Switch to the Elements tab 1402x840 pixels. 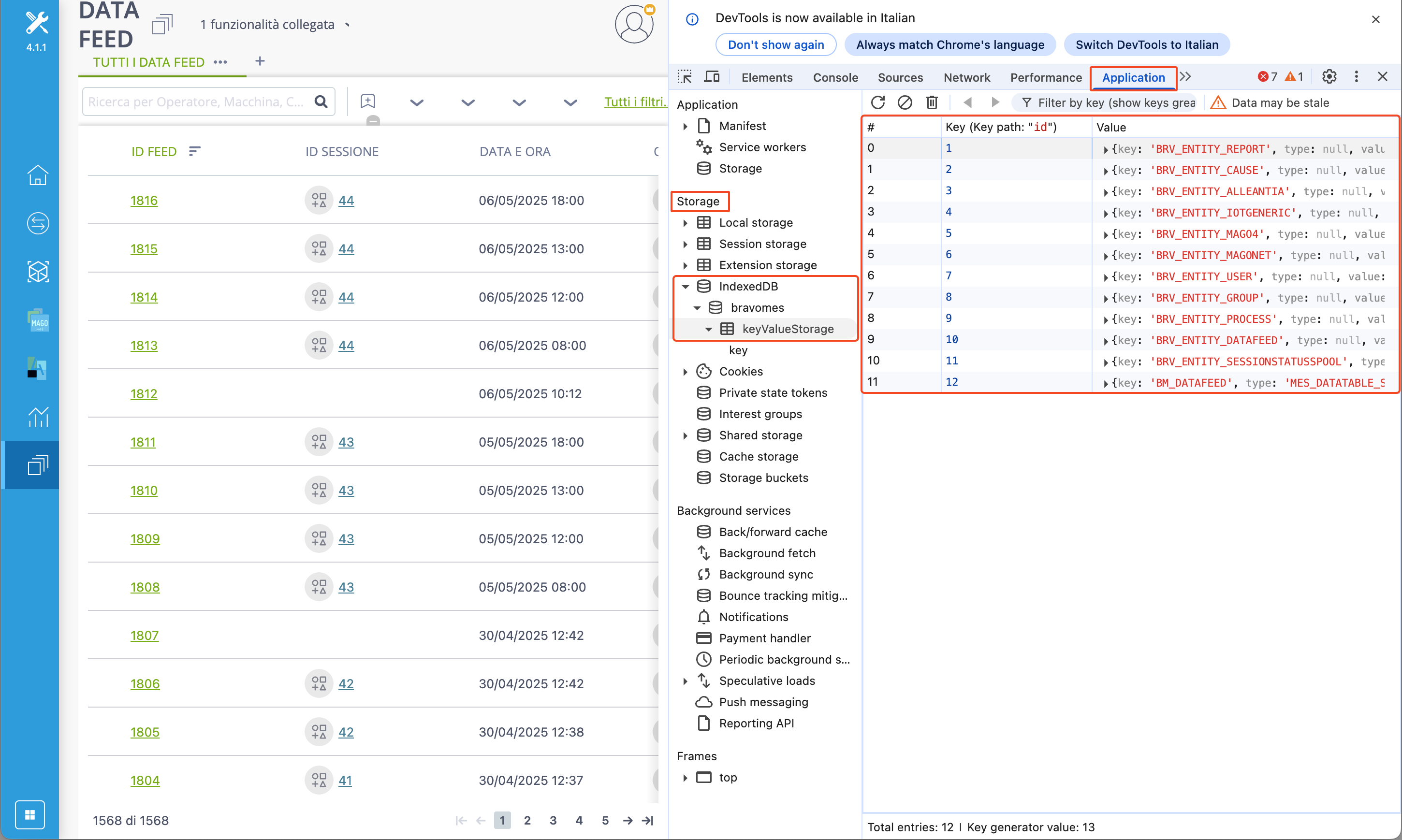tap(767, 77)
